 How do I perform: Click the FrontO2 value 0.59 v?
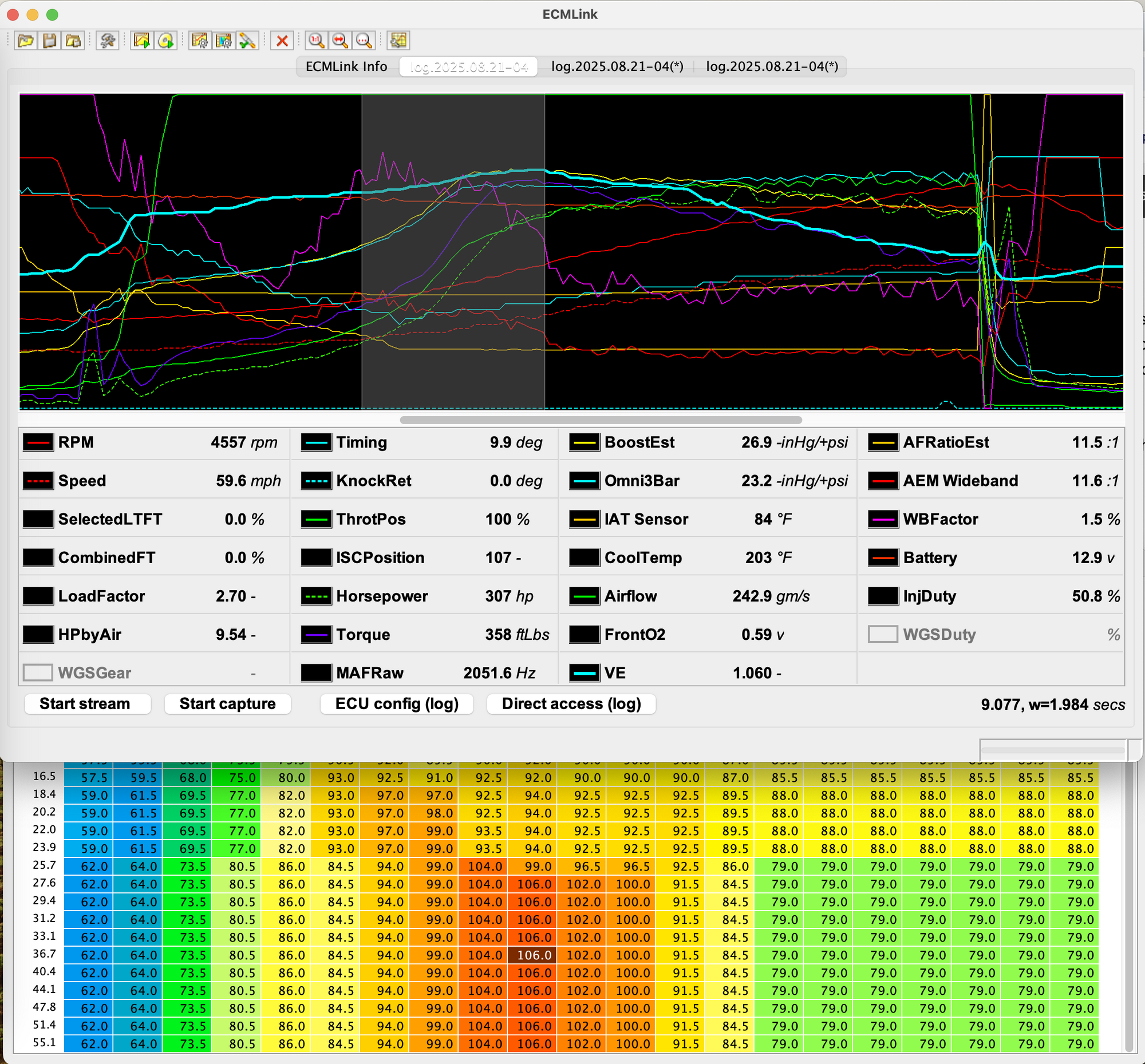point(763,635)
